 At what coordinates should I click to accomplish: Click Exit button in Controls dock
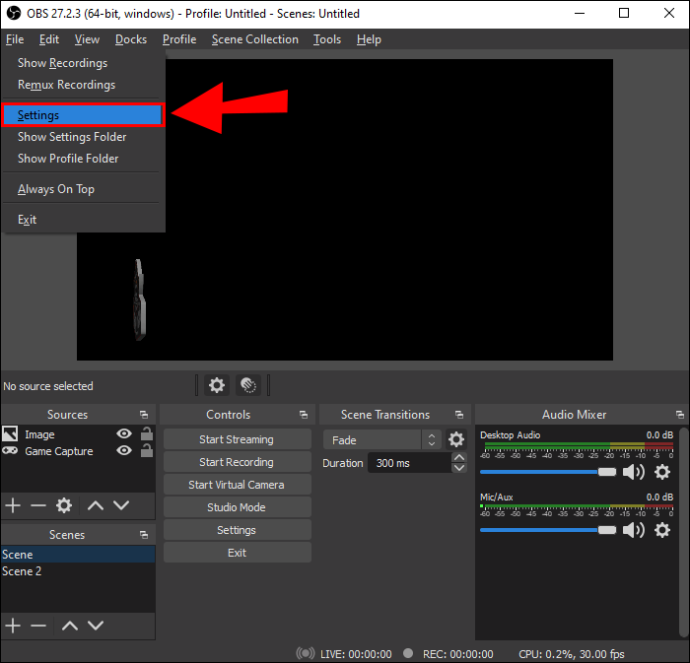pos(237,553)
